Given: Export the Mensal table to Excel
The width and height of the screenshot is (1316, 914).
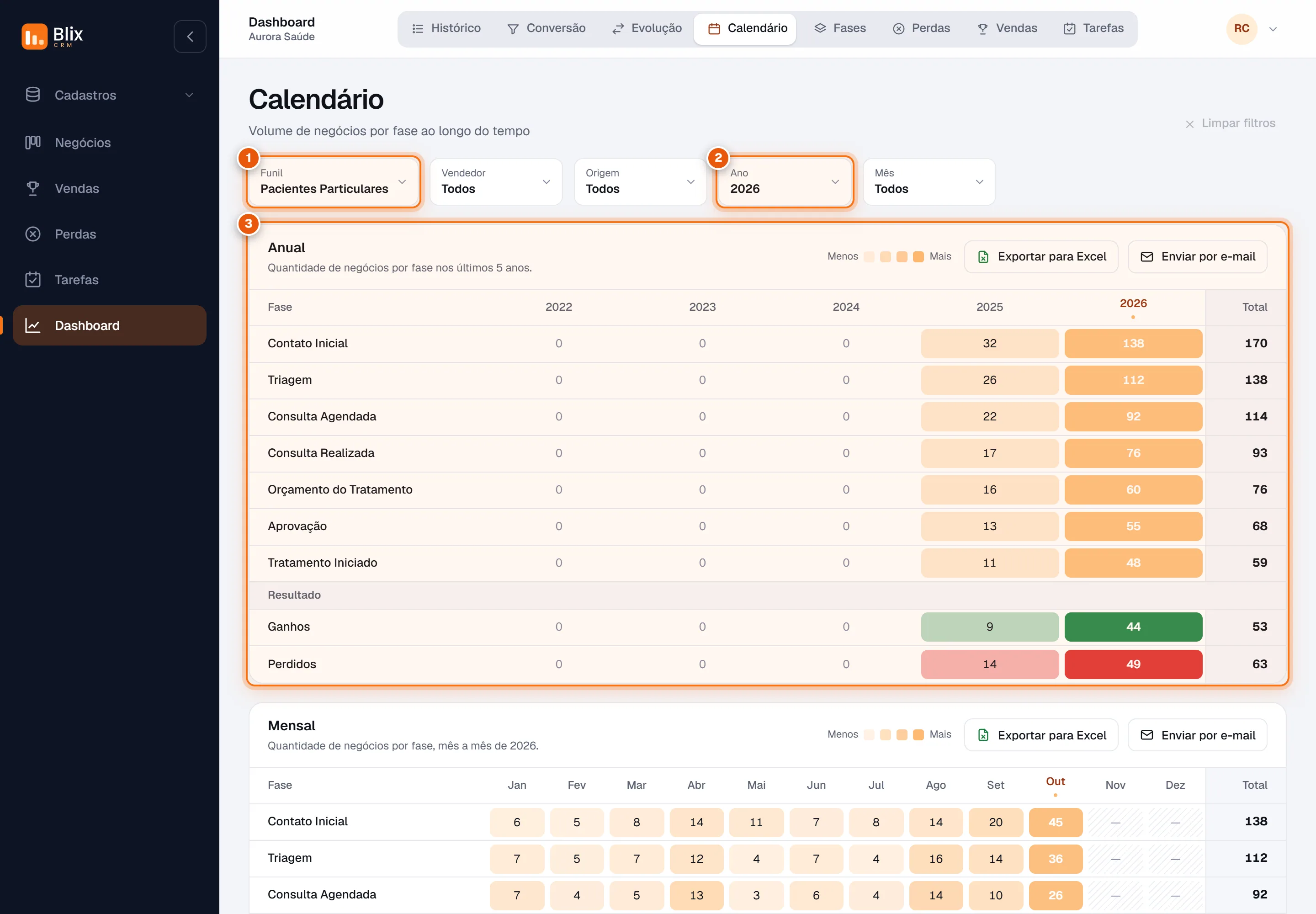Looking at the screenshot, I should 1041,735.
